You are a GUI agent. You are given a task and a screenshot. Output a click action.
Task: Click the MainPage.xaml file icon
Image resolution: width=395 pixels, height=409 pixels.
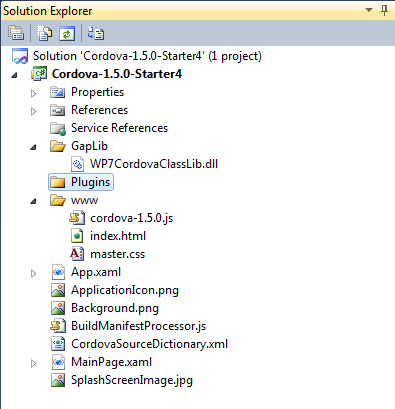58,362
